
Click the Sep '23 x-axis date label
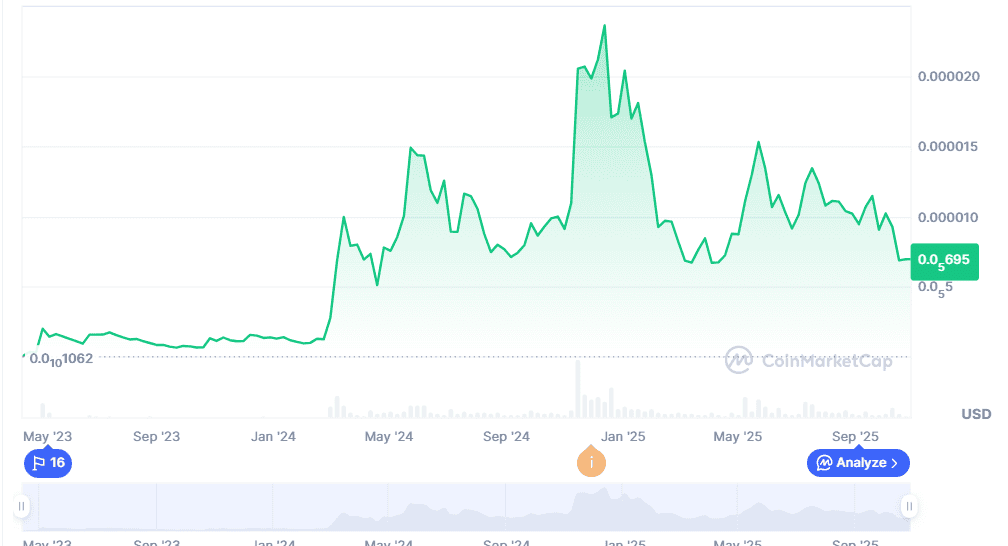[156, 437]
